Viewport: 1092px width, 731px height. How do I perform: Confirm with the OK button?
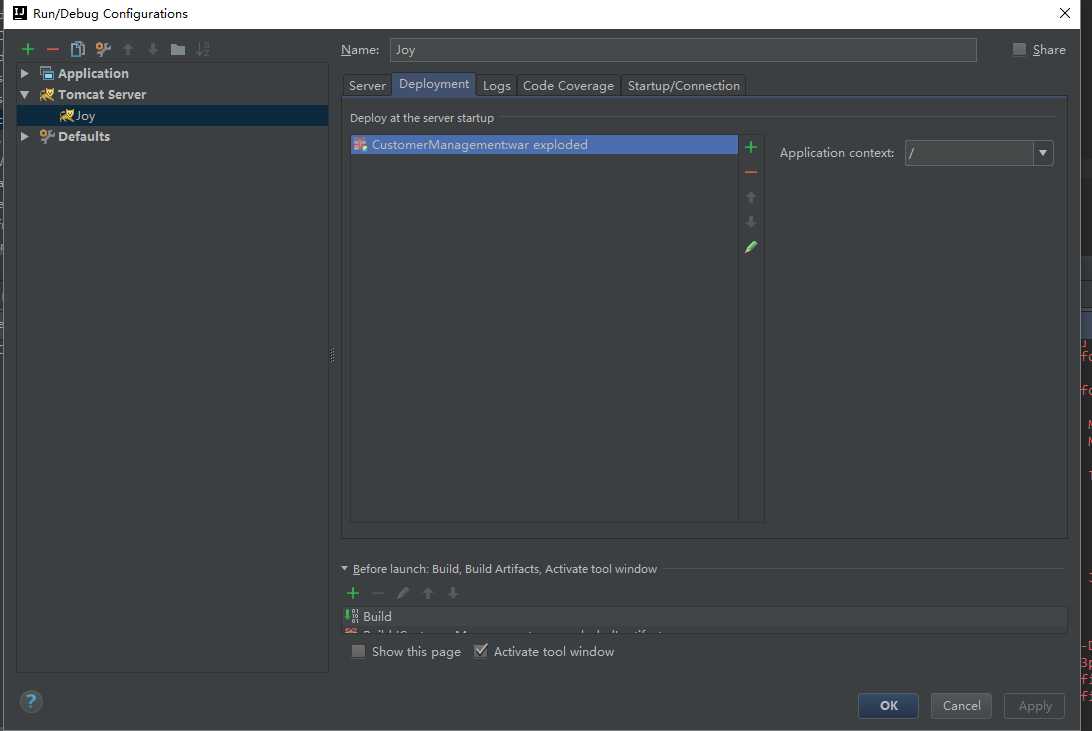pos(889,705)
